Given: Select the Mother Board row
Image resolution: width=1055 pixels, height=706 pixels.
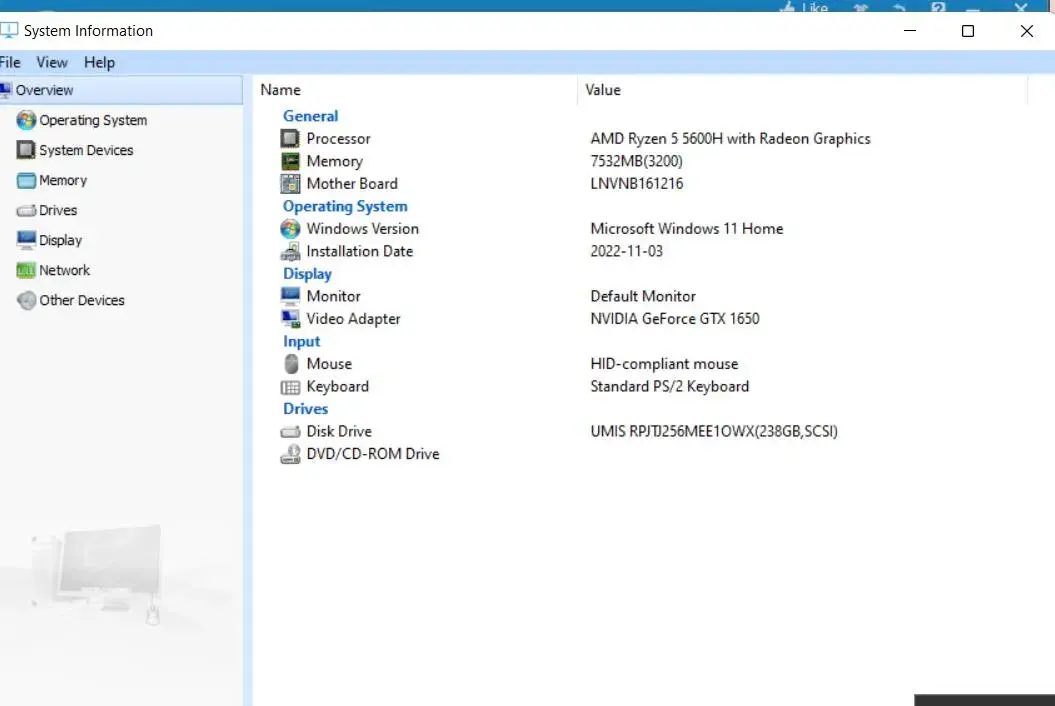Looking at the screenshot, I should click(351, 184).
